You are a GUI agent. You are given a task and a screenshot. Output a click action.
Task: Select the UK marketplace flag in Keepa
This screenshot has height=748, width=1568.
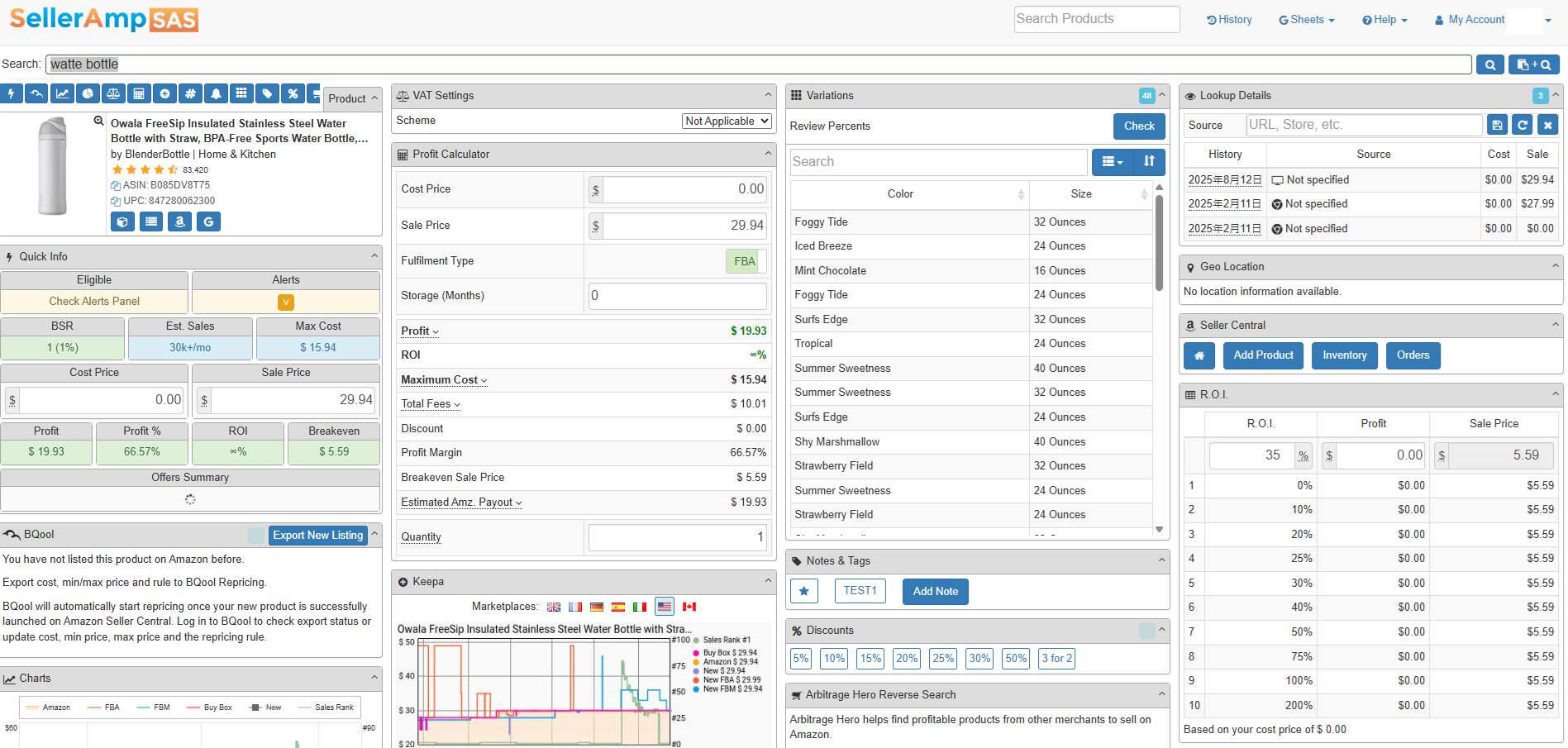click(554, 607)
